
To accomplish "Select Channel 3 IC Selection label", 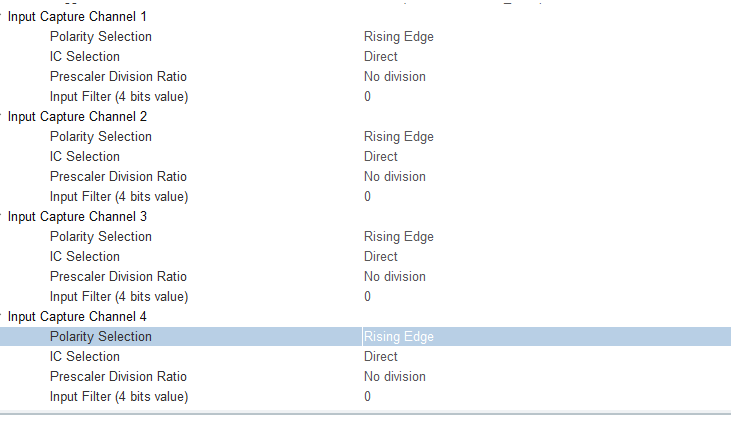I will point(85,257).
